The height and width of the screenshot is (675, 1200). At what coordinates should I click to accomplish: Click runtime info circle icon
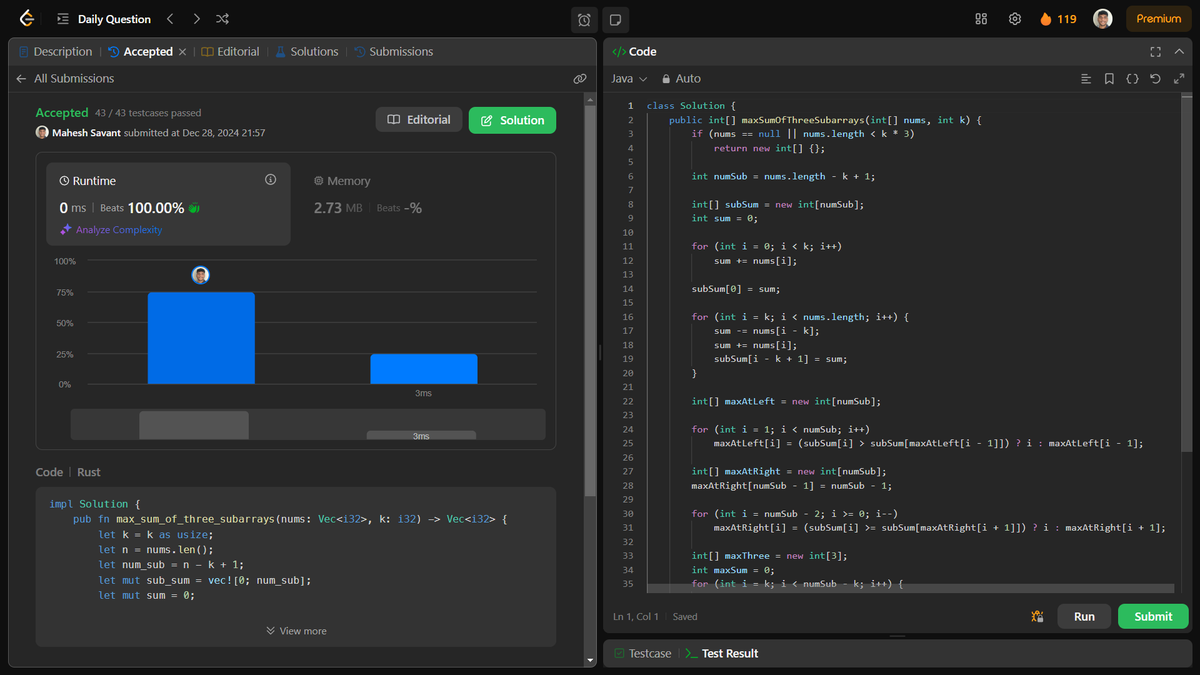pyautogui.click(x=270, y=180)
